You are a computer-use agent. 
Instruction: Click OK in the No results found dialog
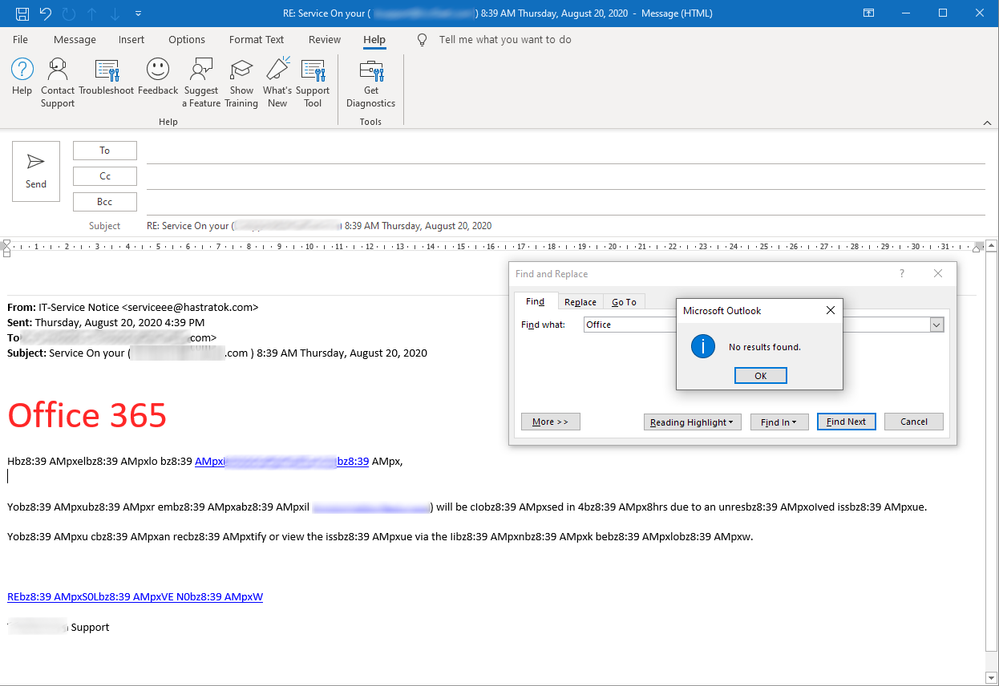[760, 376]
